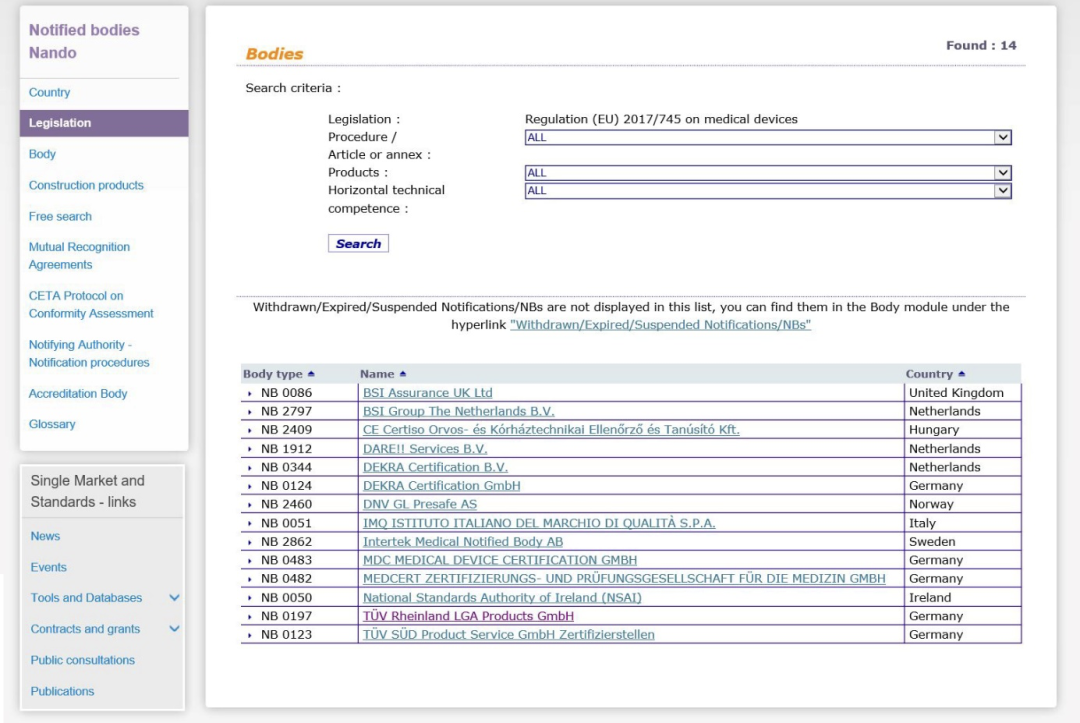The image size is (1080, 723).
Task: Click NB 2797 body number
Action: [286, 411]
